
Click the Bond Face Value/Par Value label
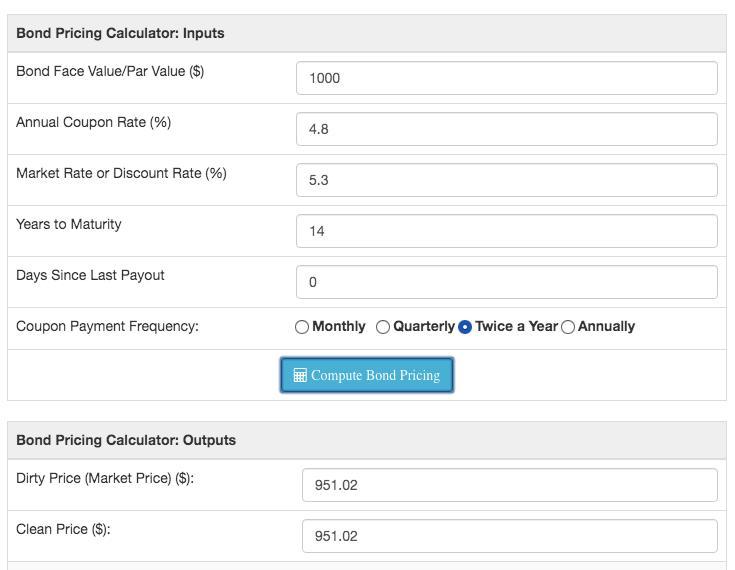pyautogui.click(x=110, y=71)
